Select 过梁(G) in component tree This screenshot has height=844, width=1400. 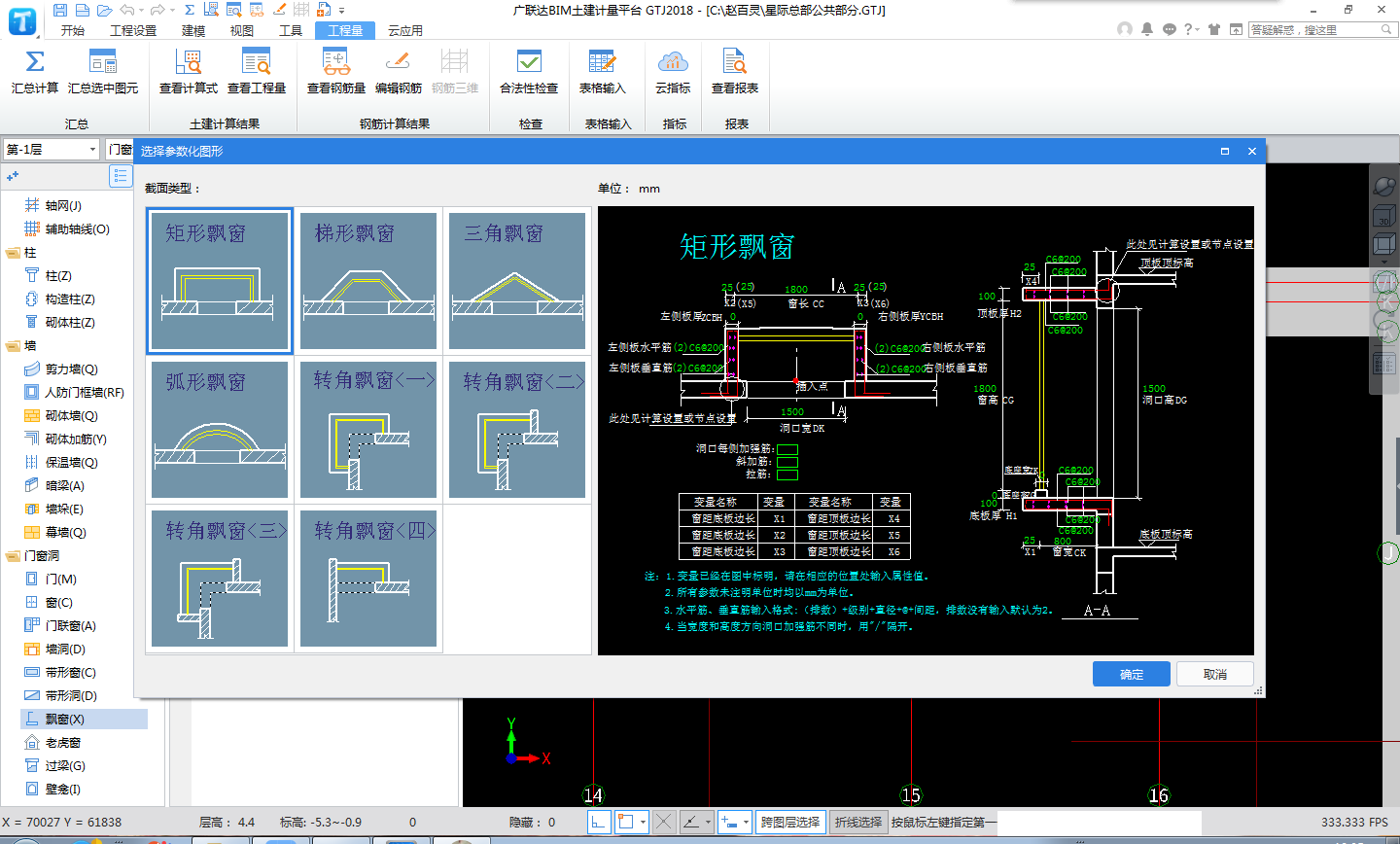(x=65, y=766)
